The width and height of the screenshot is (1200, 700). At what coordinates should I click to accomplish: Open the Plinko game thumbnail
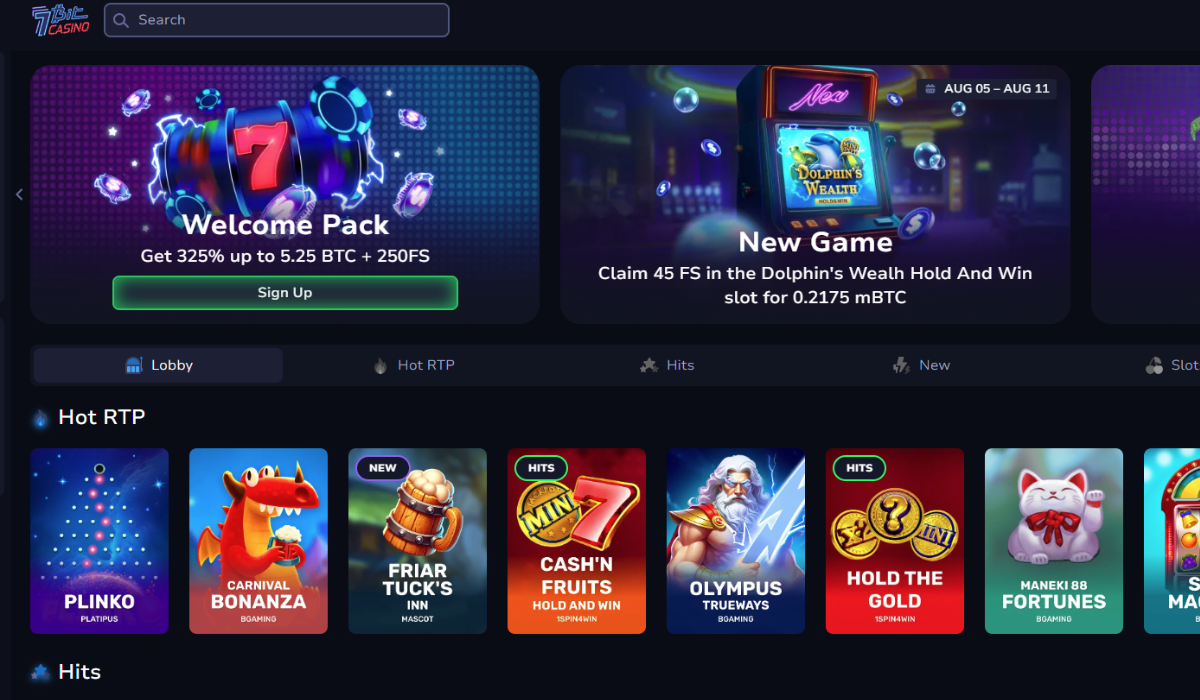point(99,541)
